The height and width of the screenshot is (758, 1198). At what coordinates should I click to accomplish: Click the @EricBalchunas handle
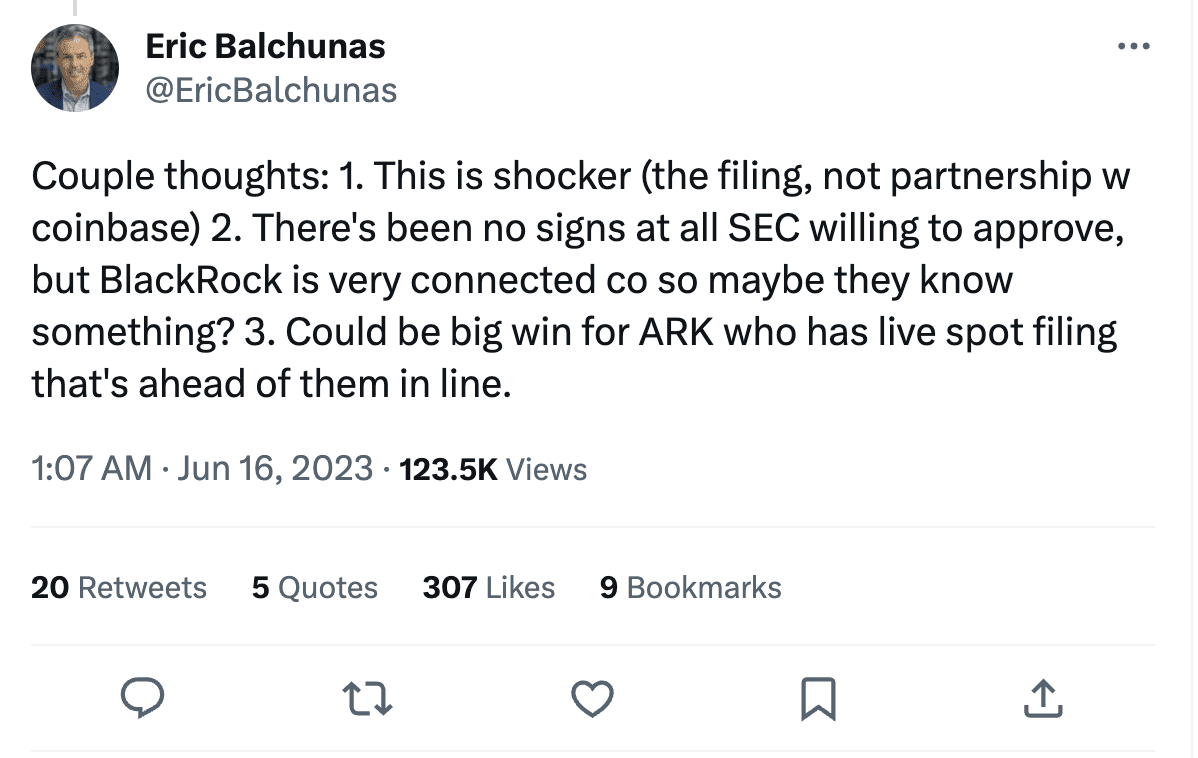tap(271, 90)
